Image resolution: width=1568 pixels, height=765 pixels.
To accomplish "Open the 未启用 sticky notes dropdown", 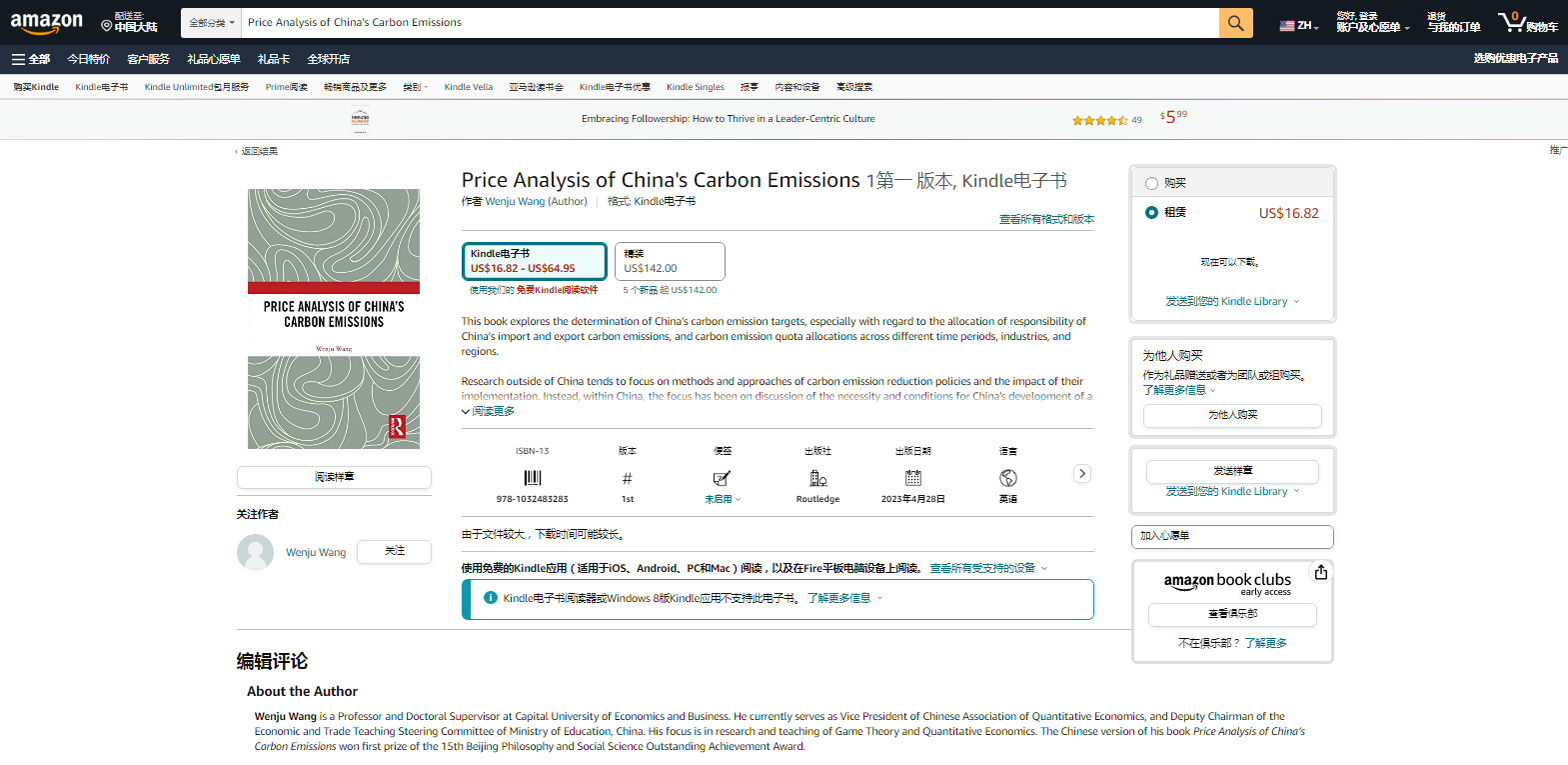I will [x=723, y=499].
